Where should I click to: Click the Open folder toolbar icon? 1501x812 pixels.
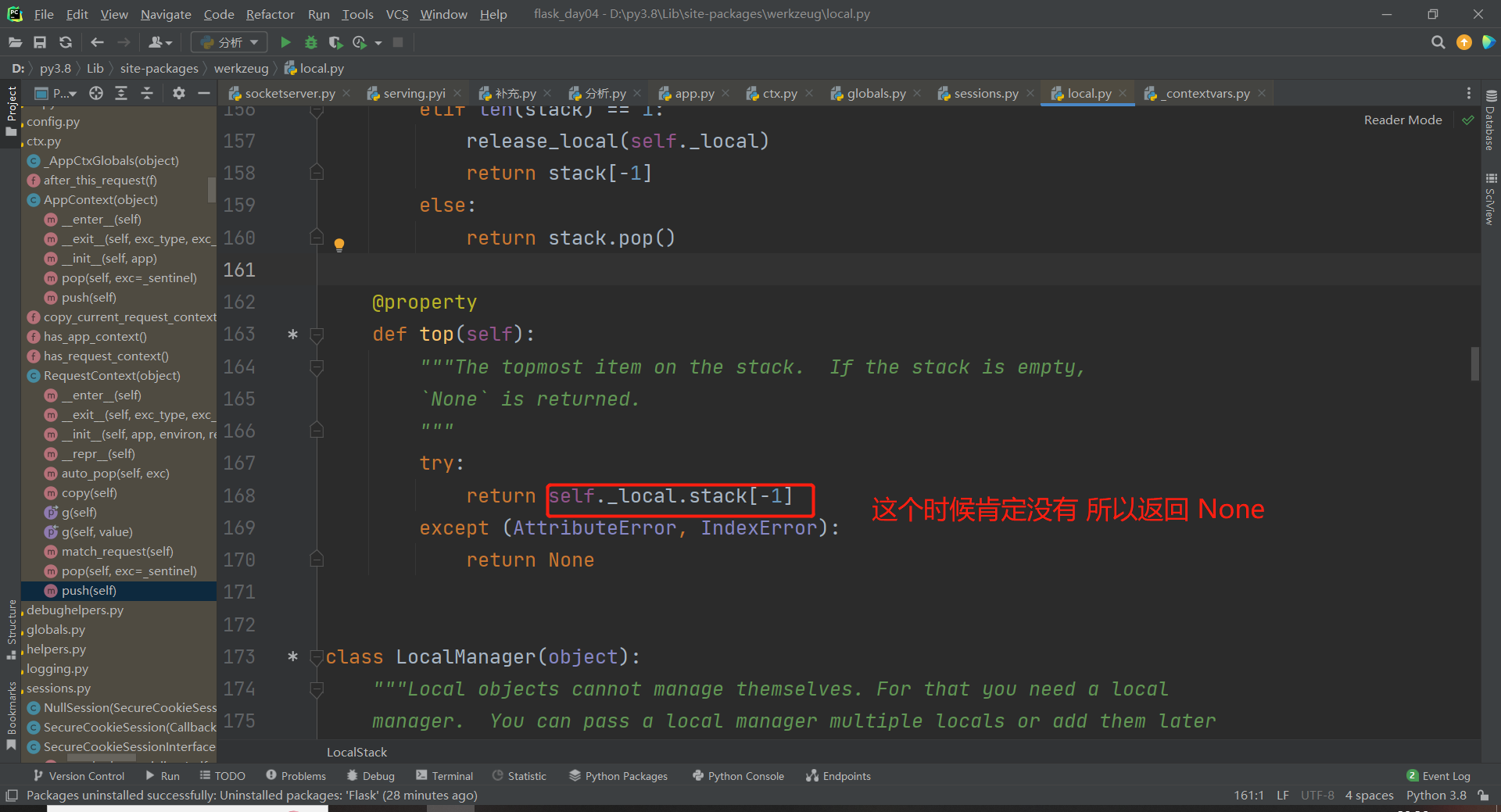pos(15,42)
